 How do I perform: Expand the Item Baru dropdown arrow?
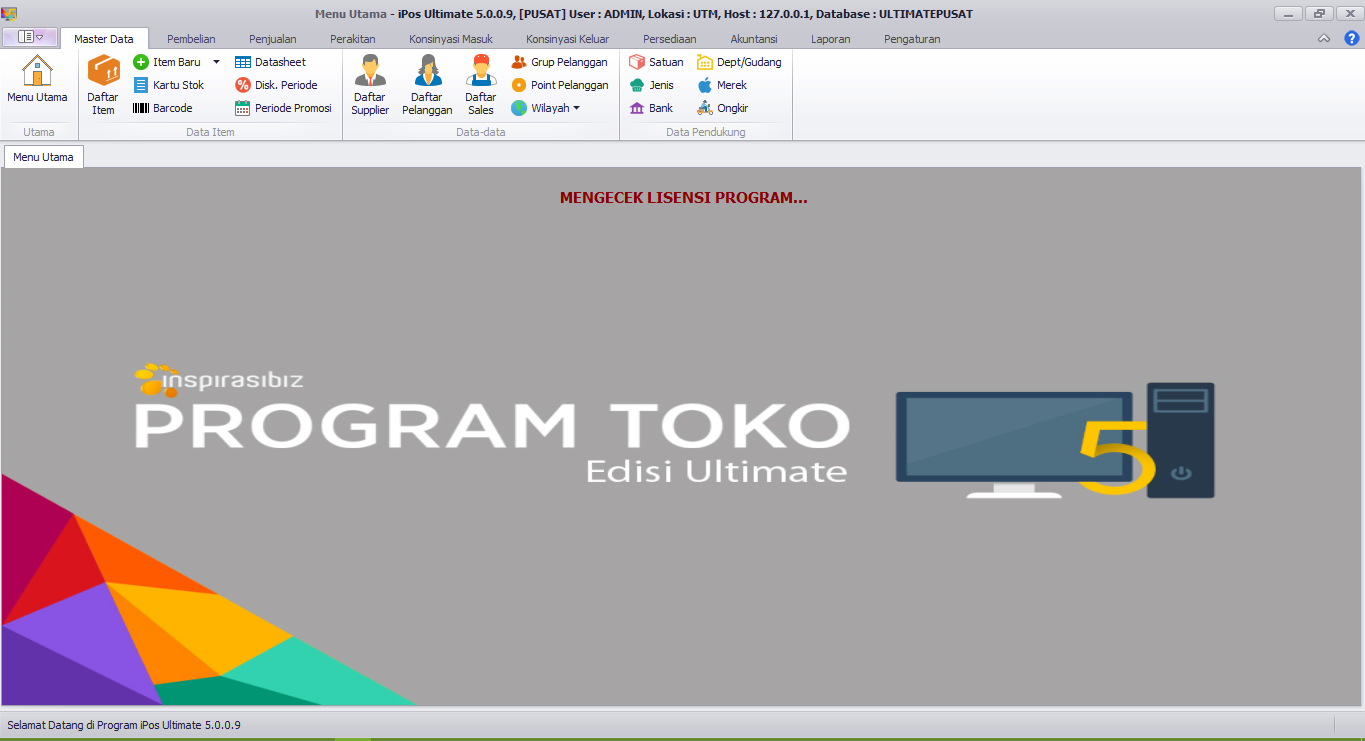coord(215,61)
